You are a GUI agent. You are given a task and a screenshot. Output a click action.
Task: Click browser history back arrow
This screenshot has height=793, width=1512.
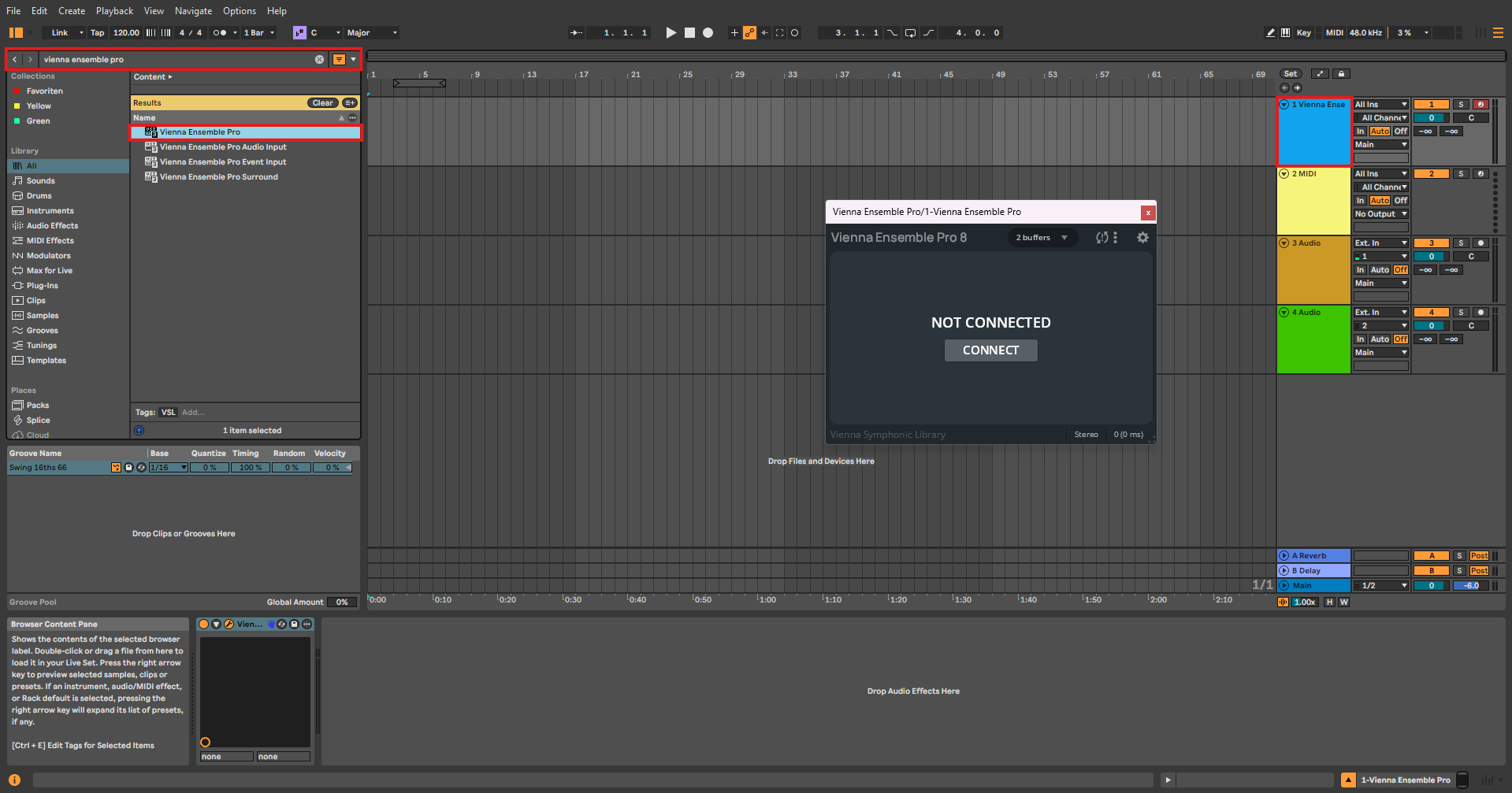pyautogui.click(x=14, y=60)
